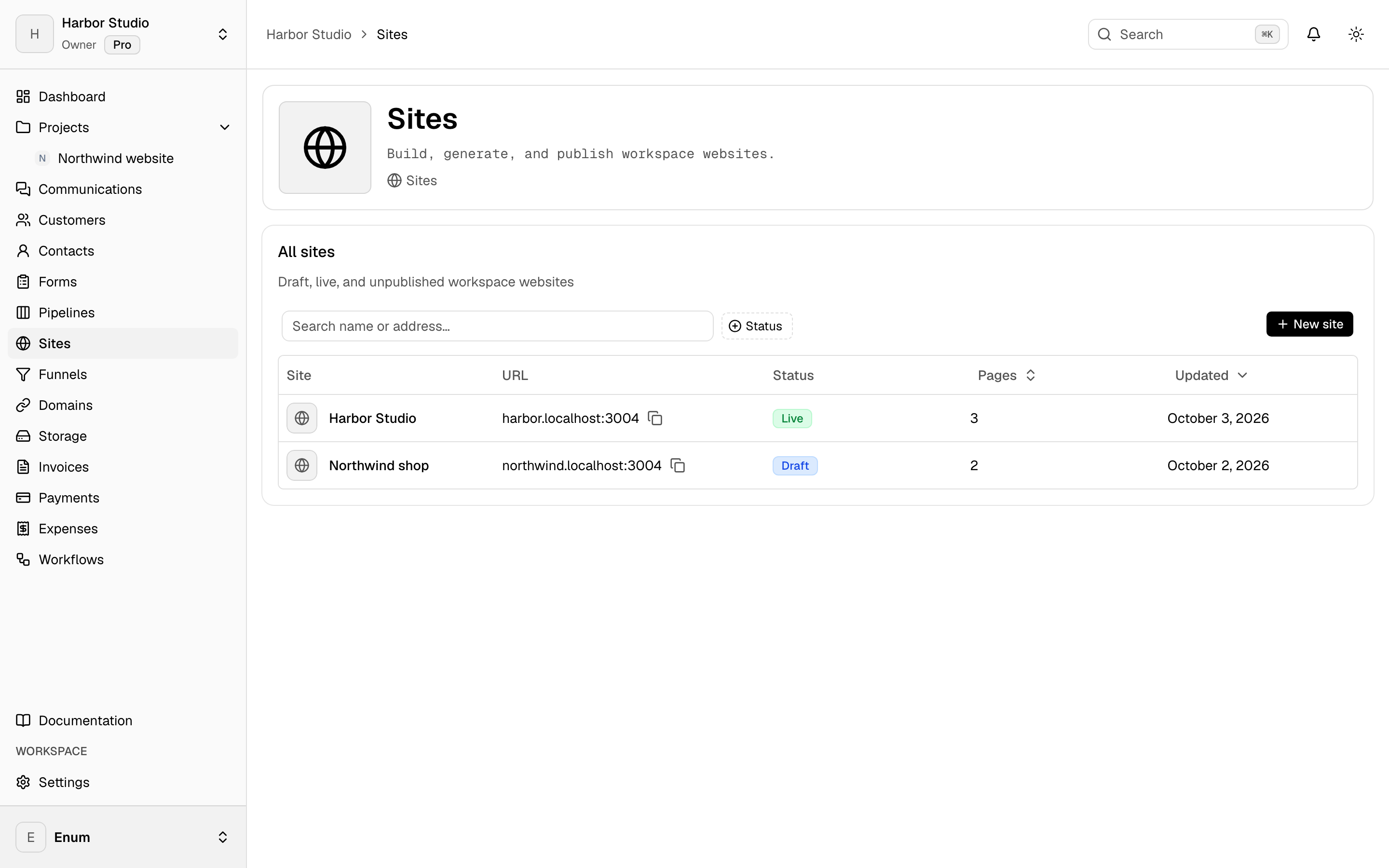This screenshot has width=1389, height=868.
Task: Open Dashboard in the sidebar
Action: pos(123,96)
